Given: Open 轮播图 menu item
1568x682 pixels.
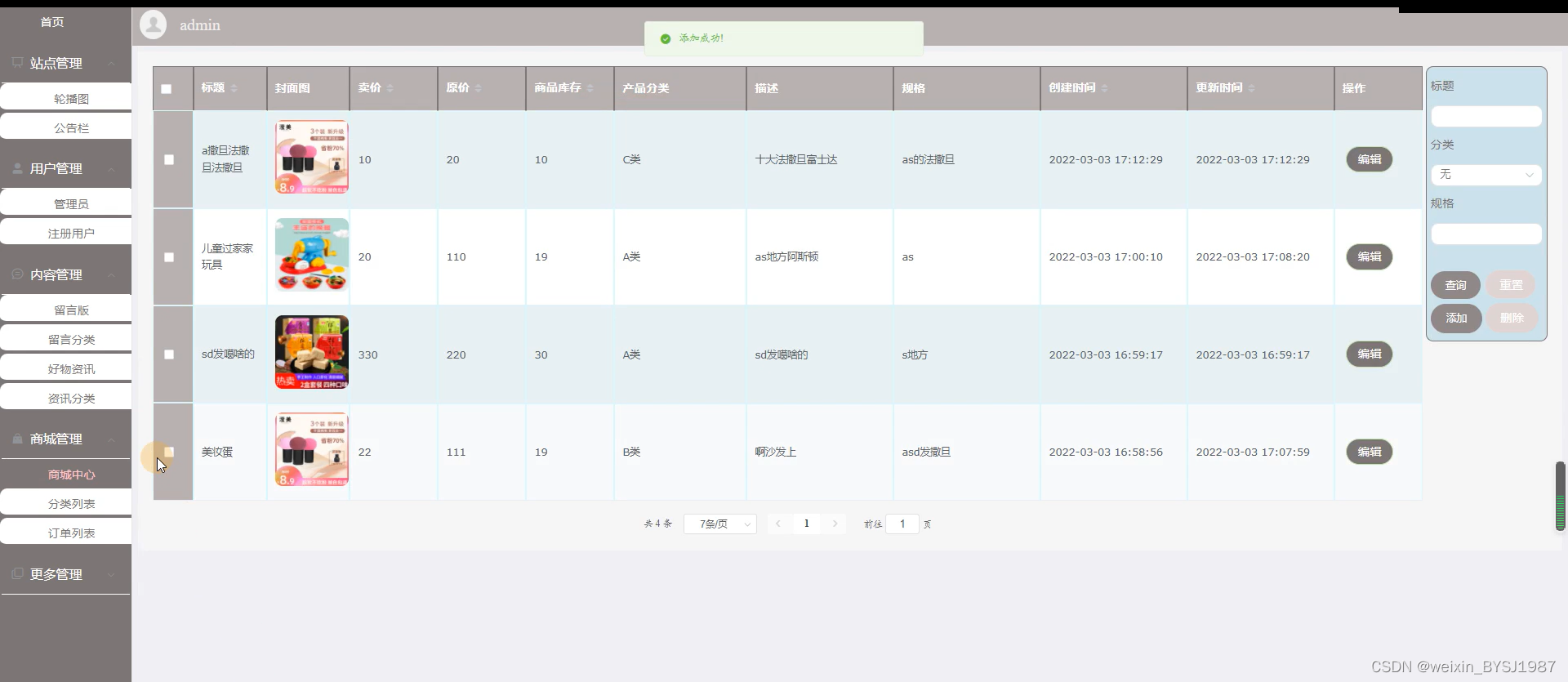Looking at the screenshot, I should click(66, 98).
